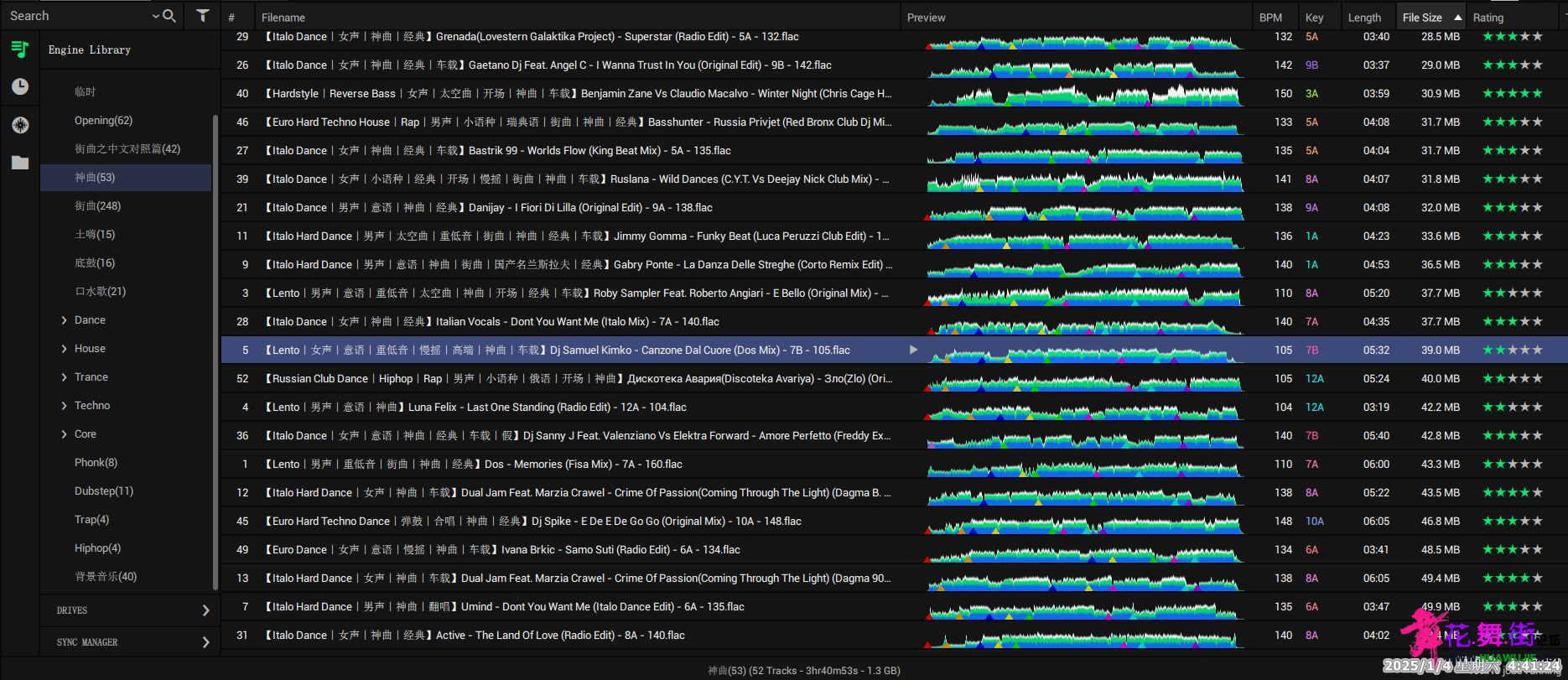
Task: Set star rating for Luna Felix track
Action: tap(1513, 407)
